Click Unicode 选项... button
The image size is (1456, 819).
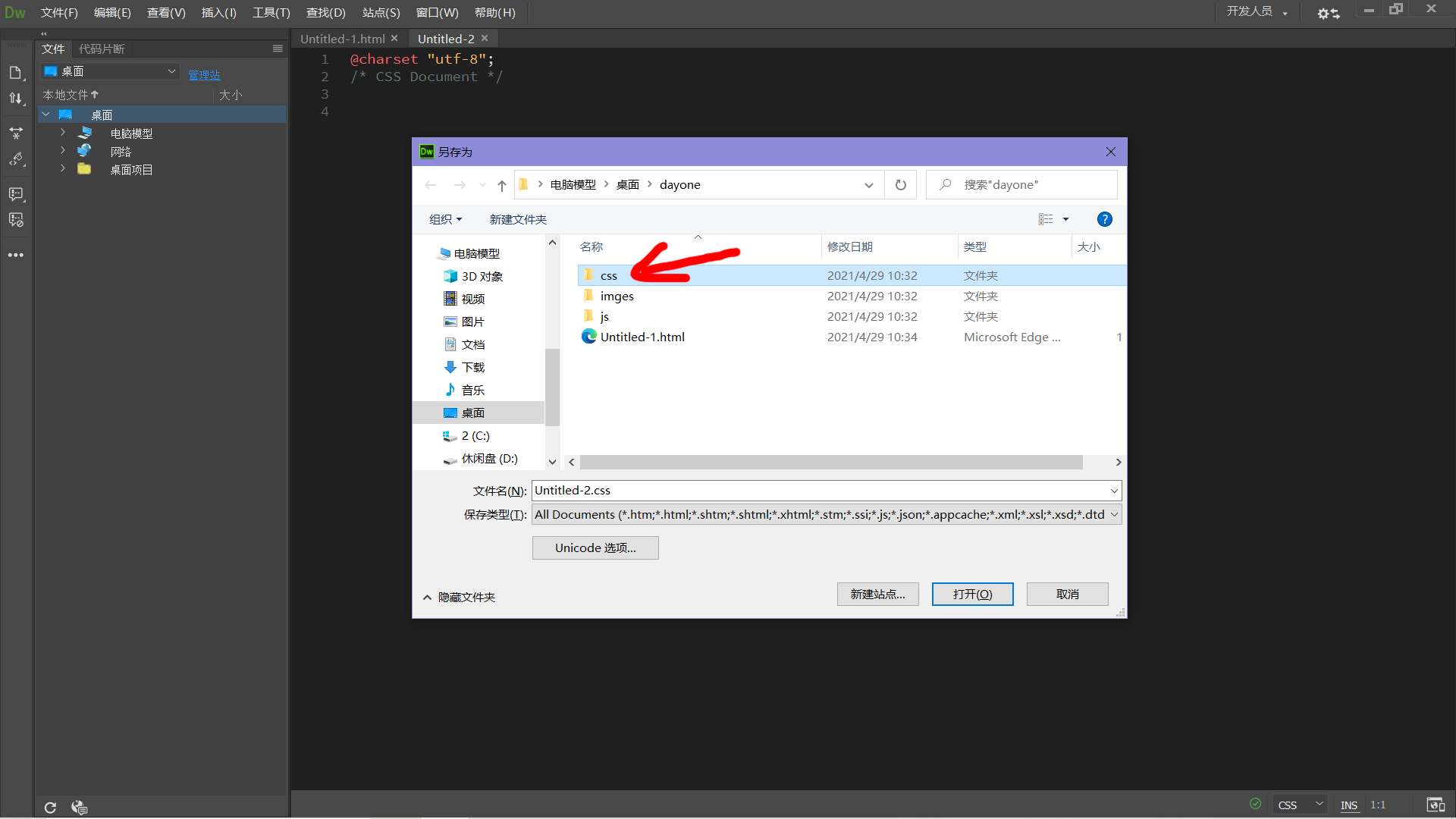[595, 548]
